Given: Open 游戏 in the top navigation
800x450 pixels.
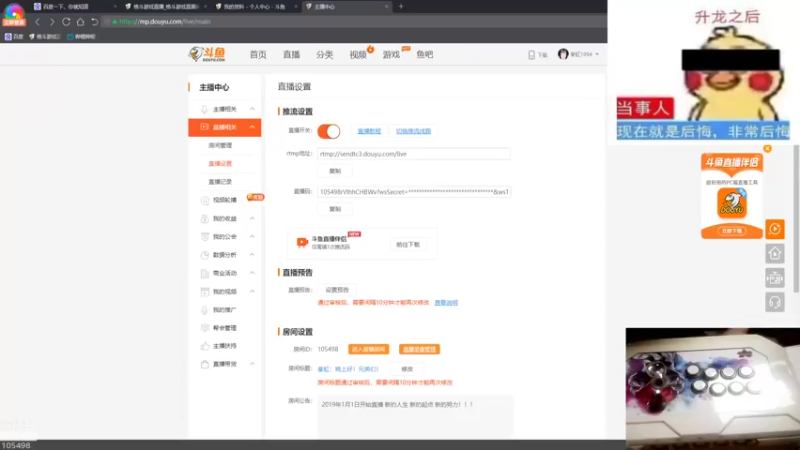Looking at the screenshot, I should point(391,55).
